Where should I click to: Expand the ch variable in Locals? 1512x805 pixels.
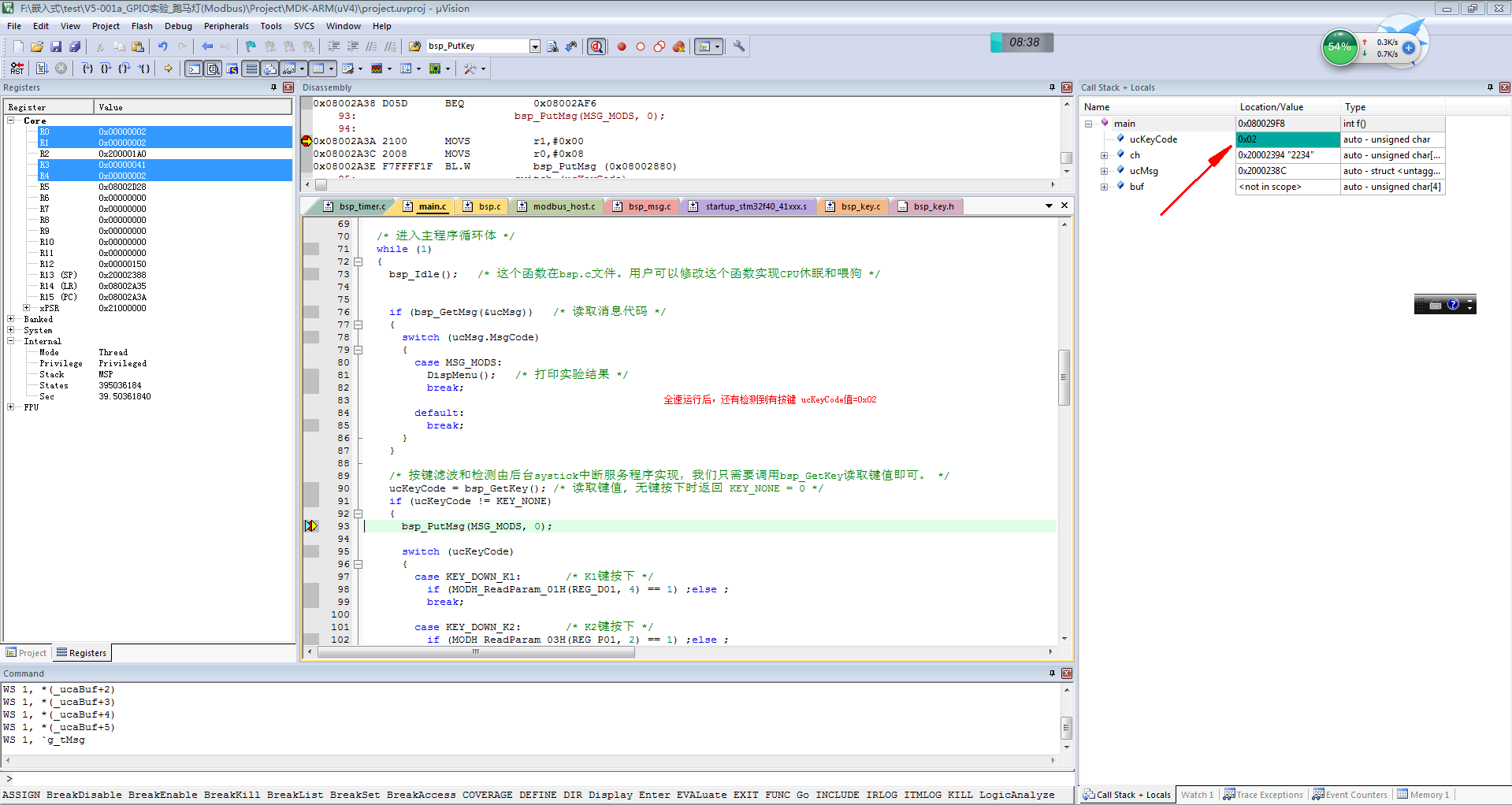coord(1104,155)
